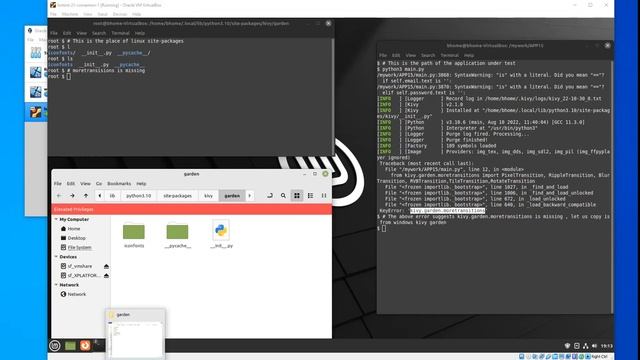Switch file manager to list view
The height and width of the screenshot is (360, 640).
point(311,196)
